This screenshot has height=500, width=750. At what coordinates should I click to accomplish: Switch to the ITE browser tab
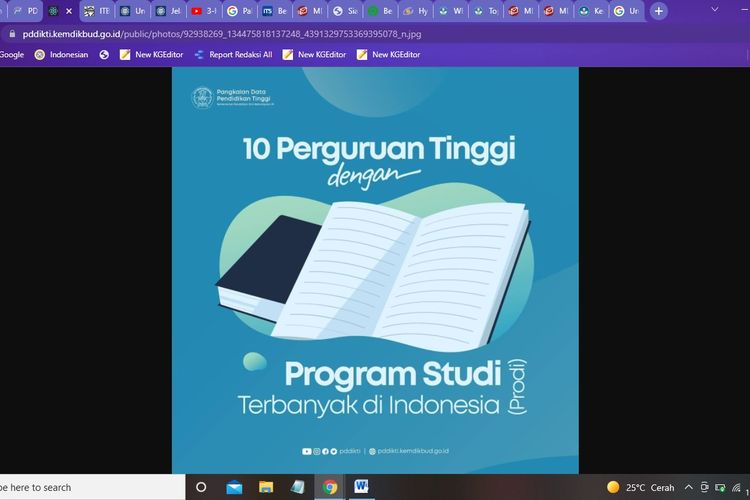(x=97, y=11)
